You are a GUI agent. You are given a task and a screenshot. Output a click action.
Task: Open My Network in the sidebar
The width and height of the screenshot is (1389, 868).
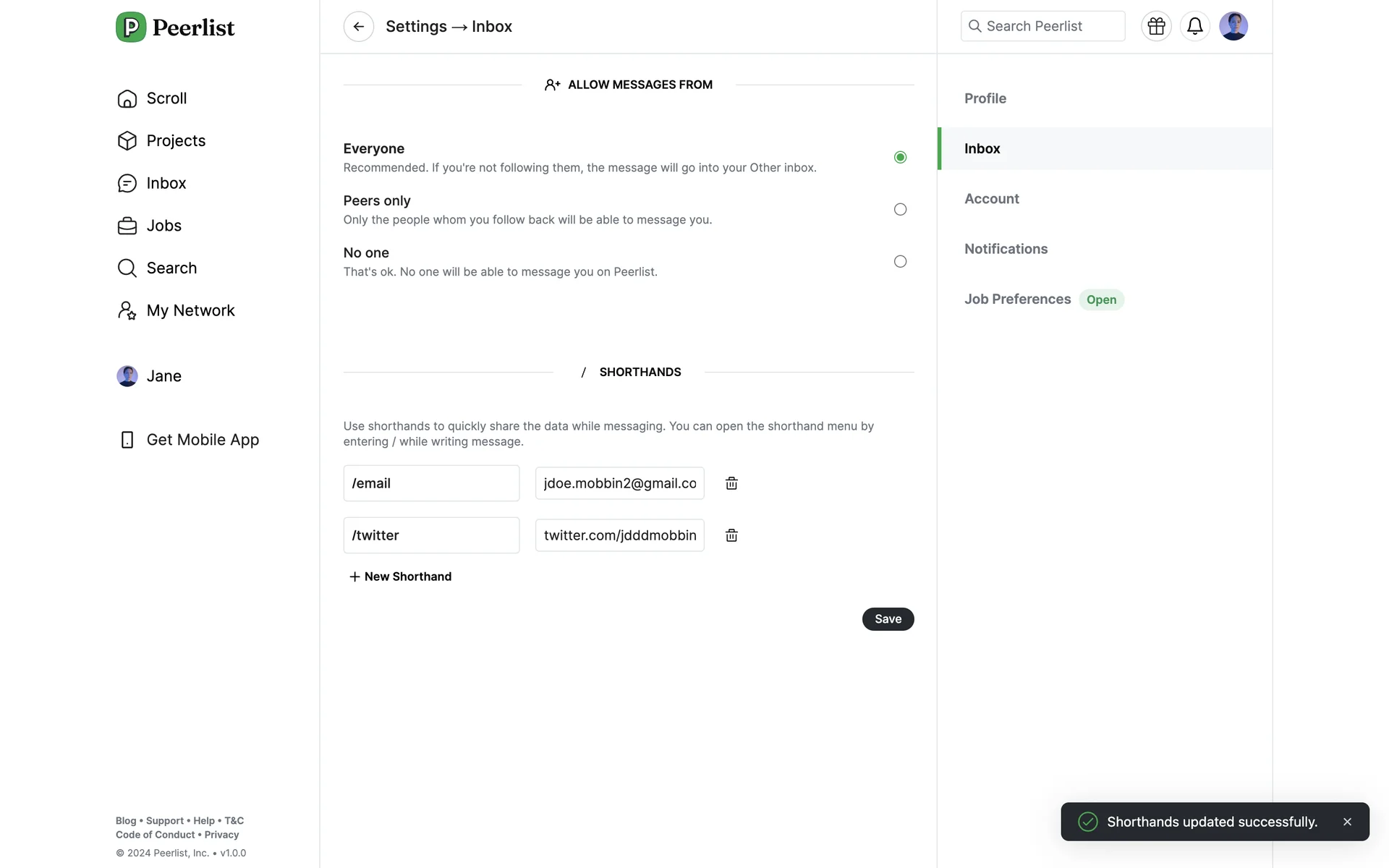coord(190,311)
